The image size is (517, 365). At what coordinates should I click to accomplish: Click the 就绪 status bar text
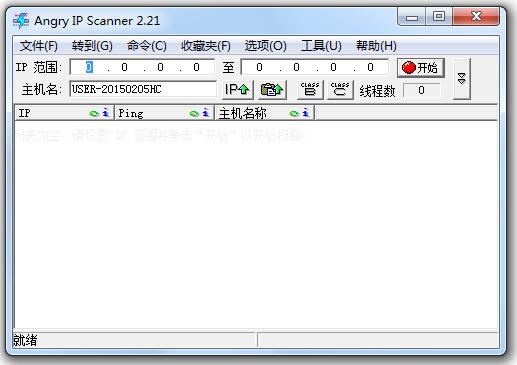(x=25, y=340)
